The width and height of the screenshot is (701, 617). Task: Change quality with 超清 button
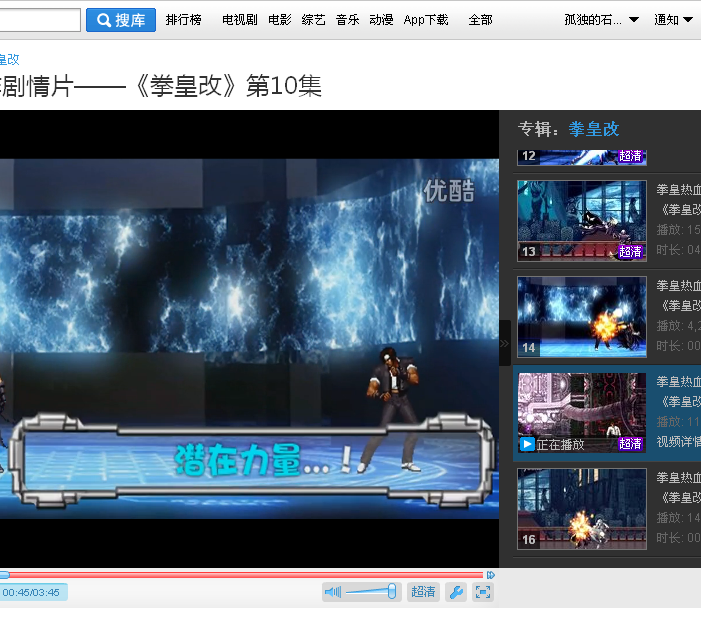(x=423, y=592)
